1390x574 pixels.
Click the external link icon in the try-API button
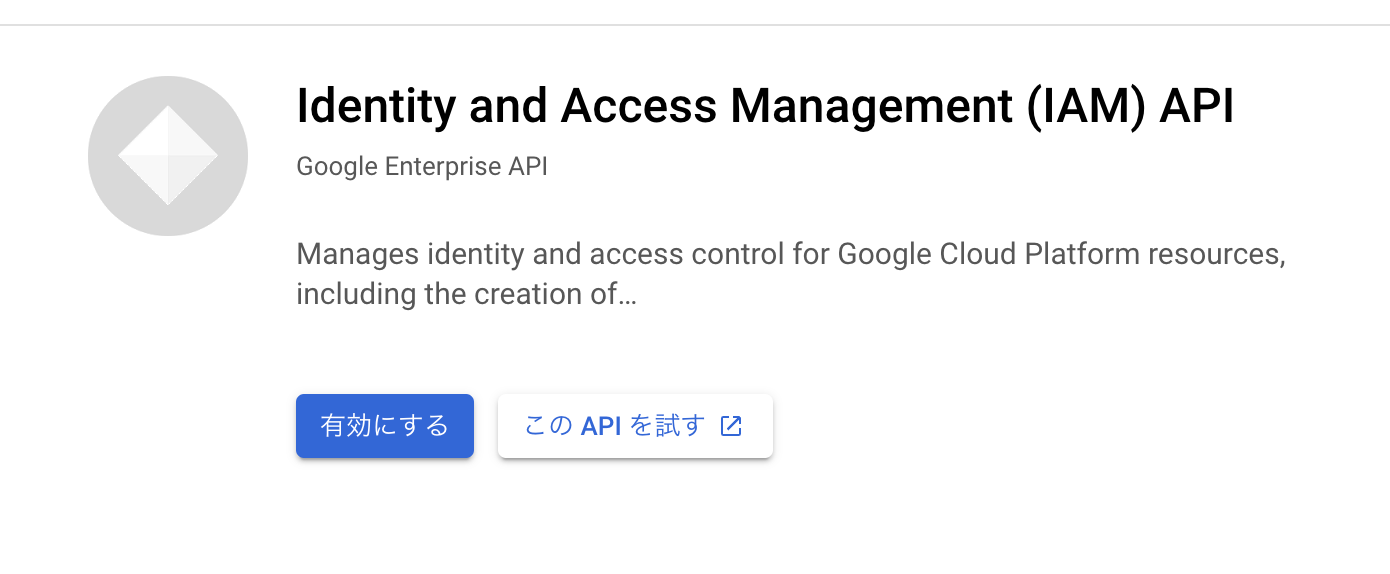731,426
